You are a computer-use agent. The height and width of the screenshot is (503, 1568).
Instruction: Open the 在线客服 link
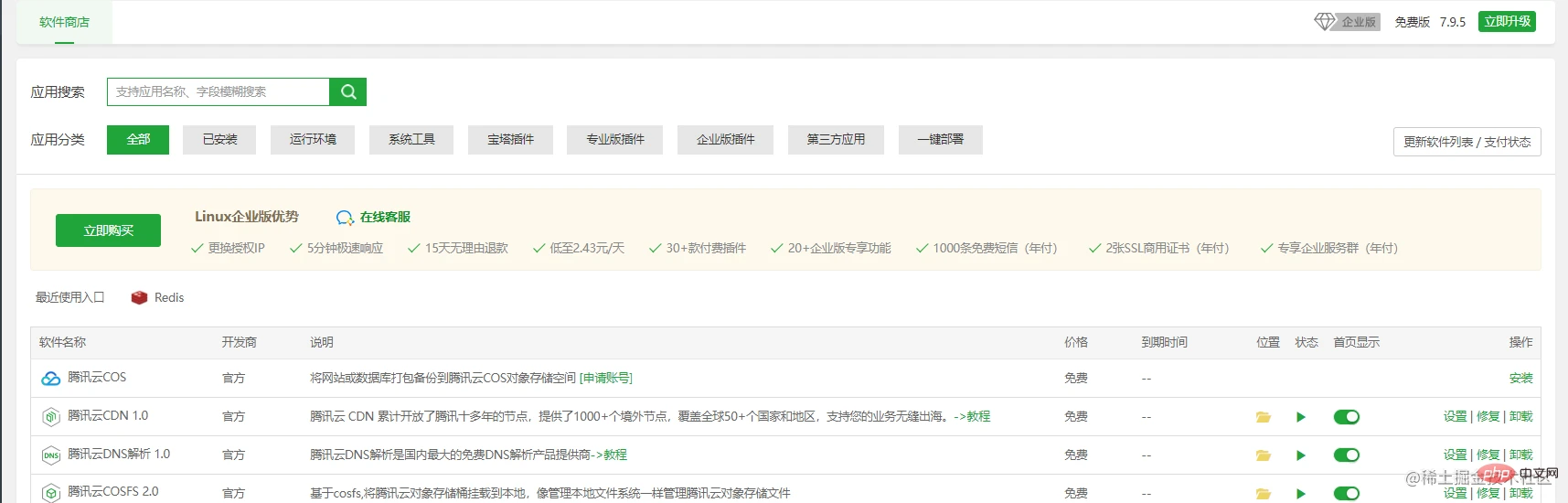click(385, 218)
